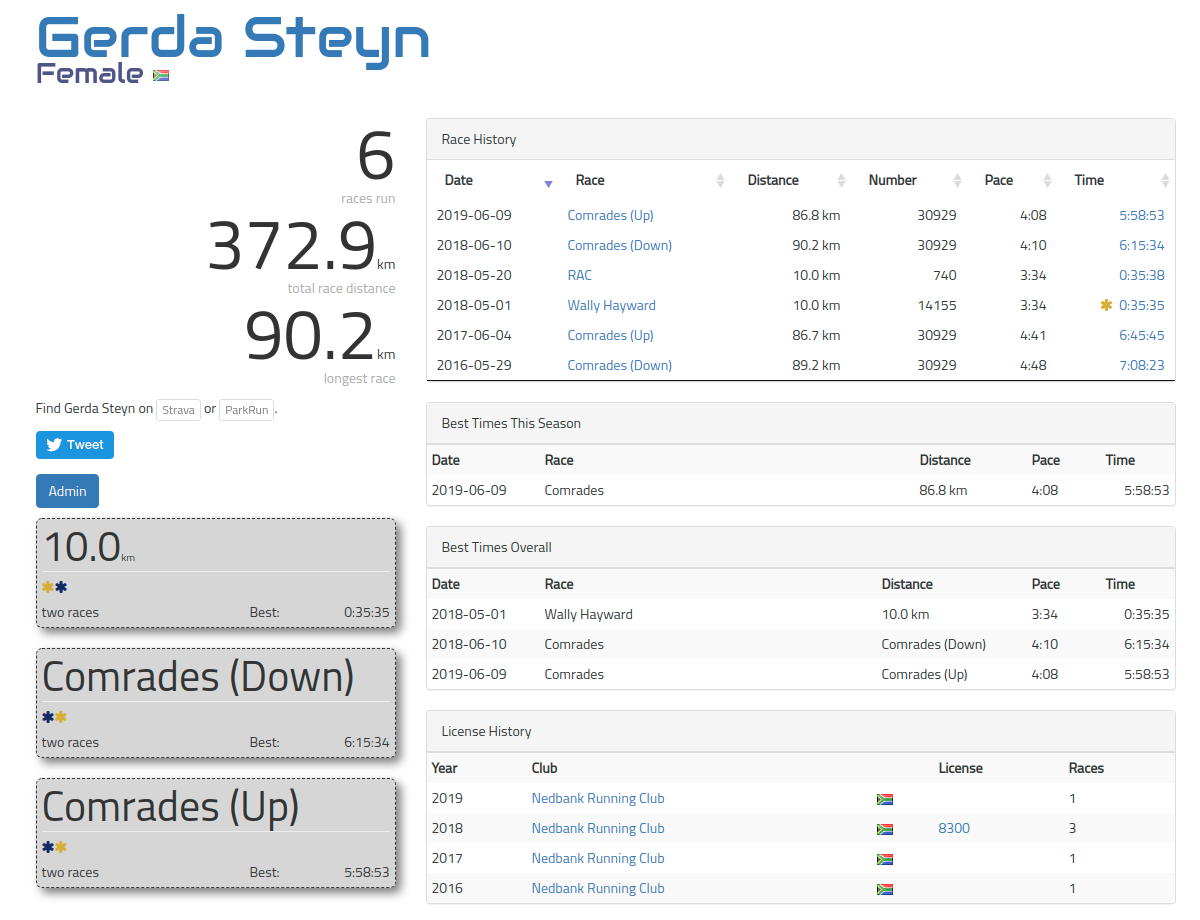Click the gold star in the 10.0 km card
The width and height of the screenshot is (1200, 920).
47,587
